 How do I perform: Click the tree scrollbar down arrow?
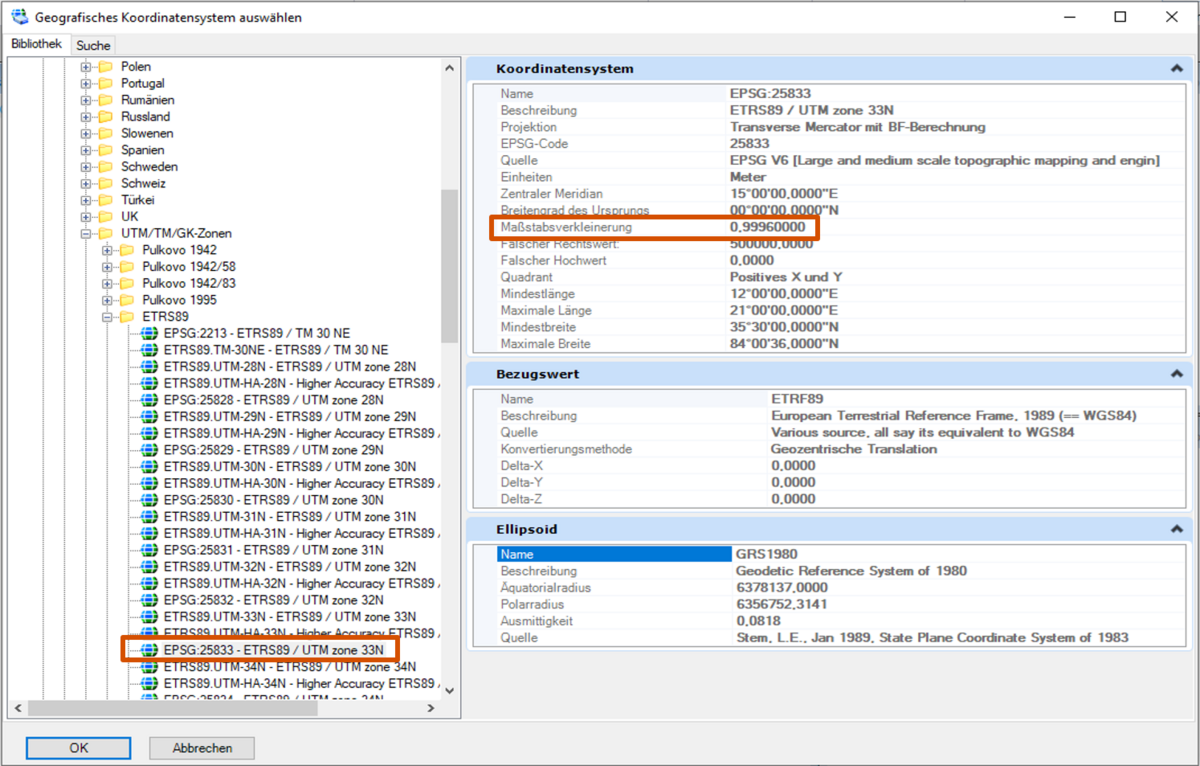click(x=449, y=690)
